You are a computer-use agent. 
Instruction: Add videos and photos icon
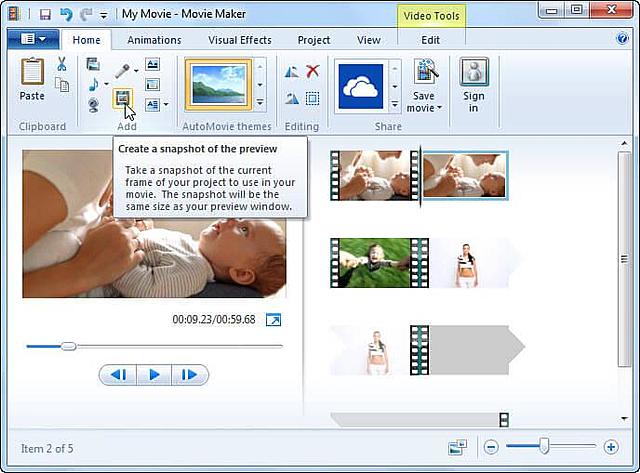[x=93, y=64]
